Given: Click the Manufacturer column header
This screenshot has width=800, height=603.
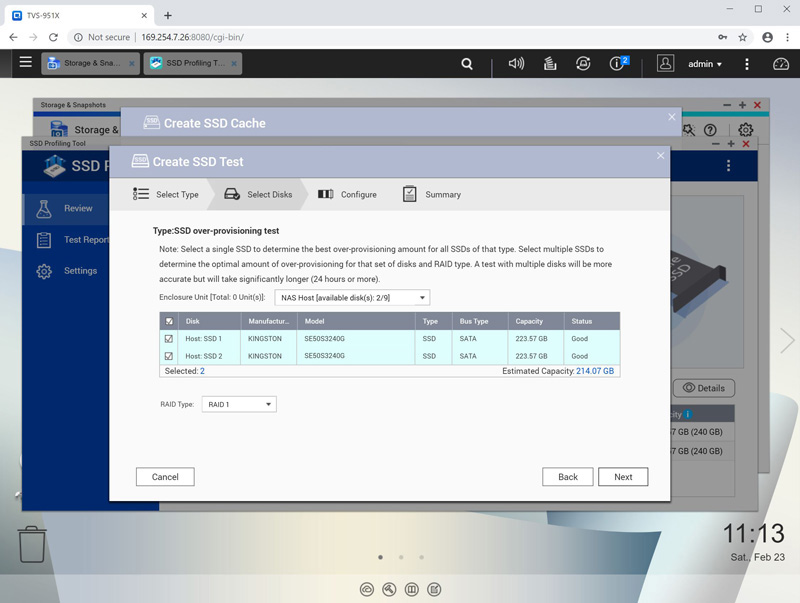Looking at the screenshot, I should 268,321.
